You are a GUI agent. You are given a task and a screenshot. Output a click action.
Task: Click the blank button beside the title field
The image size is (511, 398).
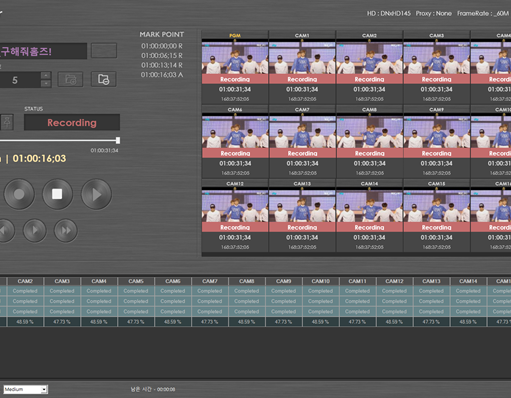coord(104,51)
